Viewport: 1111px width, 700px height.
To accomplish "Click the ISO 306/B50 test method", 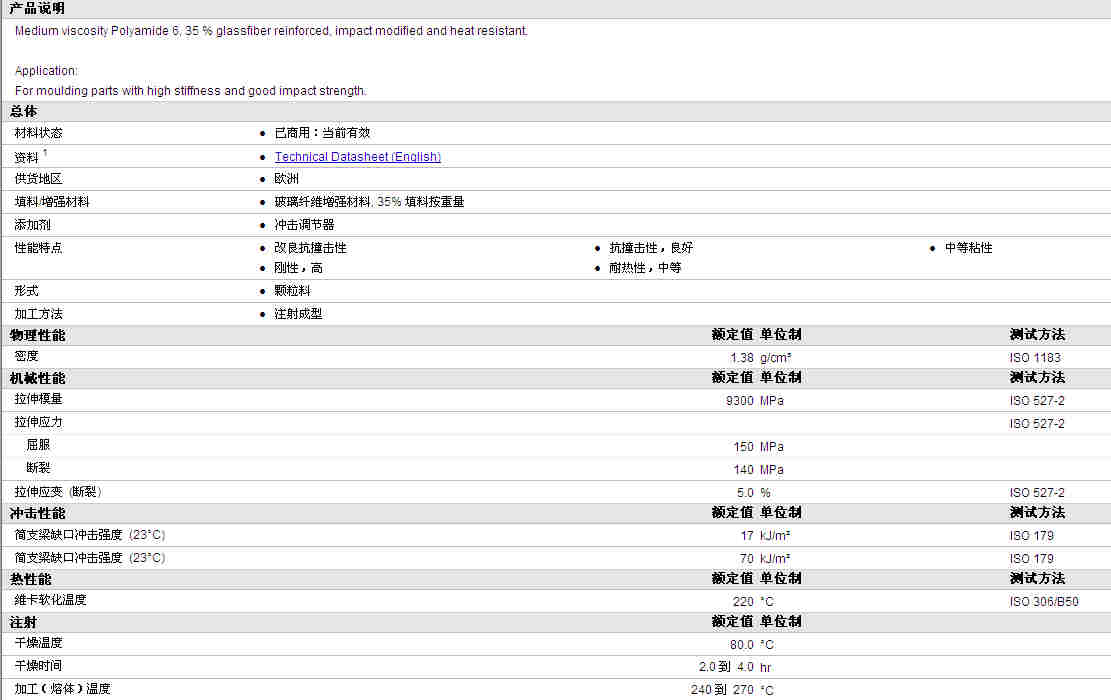I will coord(1044,602).
